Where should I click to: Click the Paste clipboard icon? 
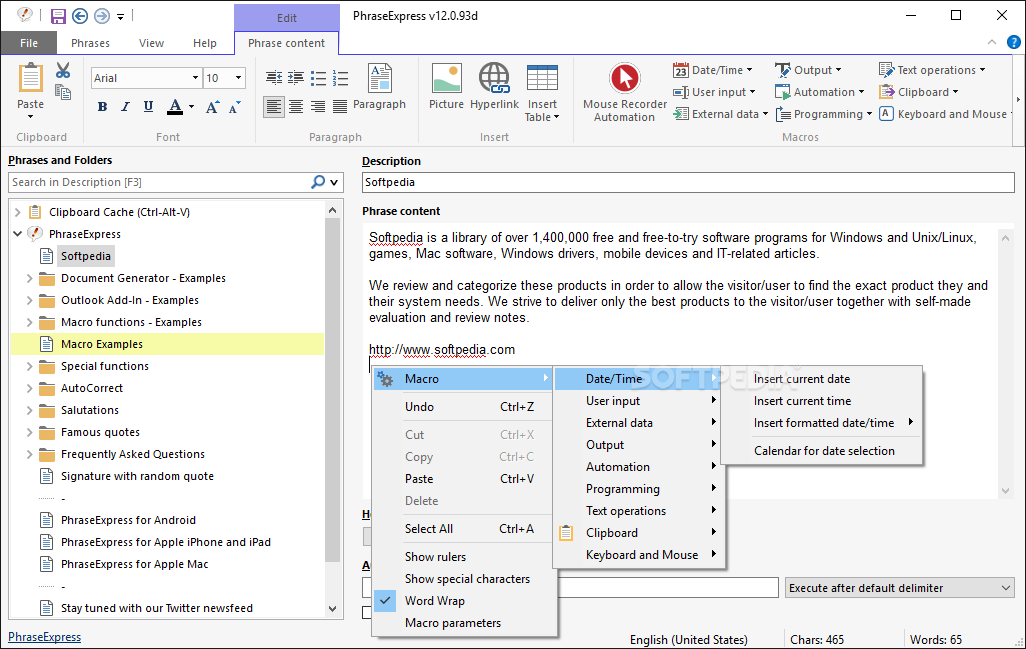pyautogui.click(x=30, y=79)
